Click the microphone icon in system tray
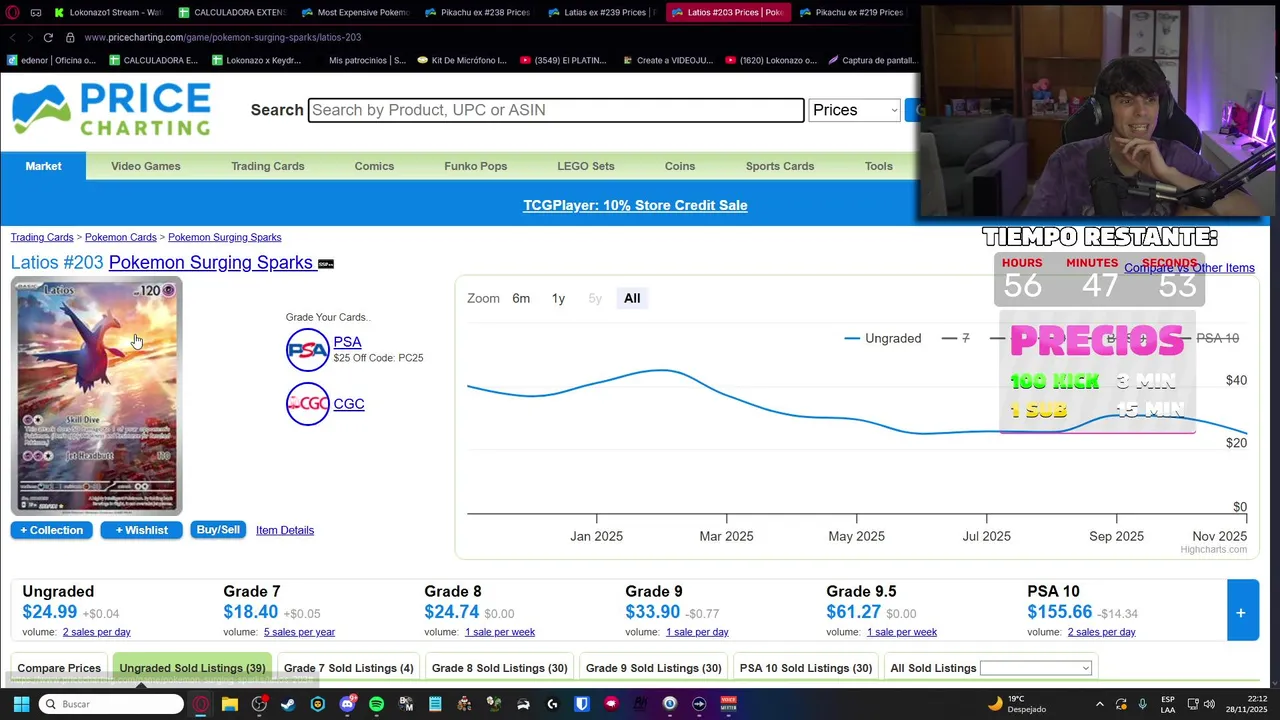Screen dimensions: 1280x720 click(x=1142, y=704)
